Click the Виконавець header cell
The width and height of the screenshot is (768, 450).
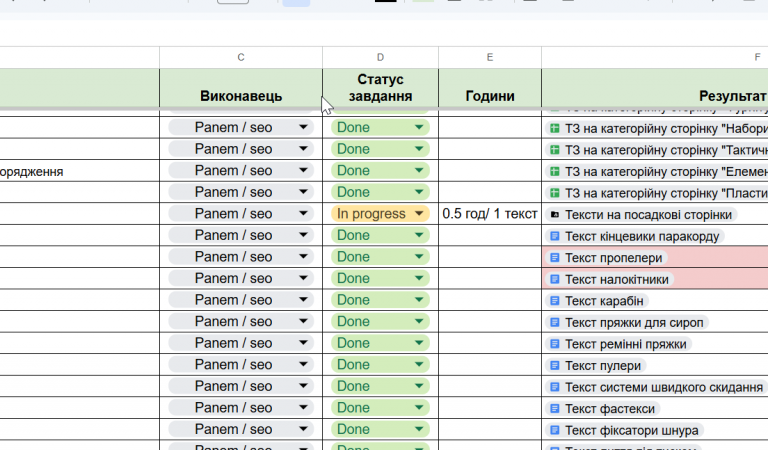pyautogui.click(x=241, y=88)
